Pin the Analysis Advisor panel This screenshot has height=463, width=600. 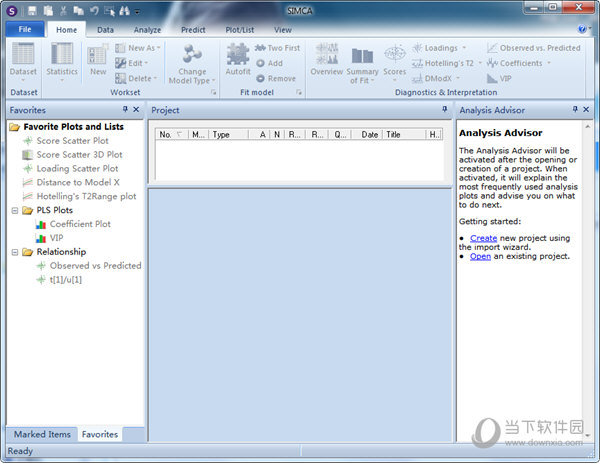575,109
